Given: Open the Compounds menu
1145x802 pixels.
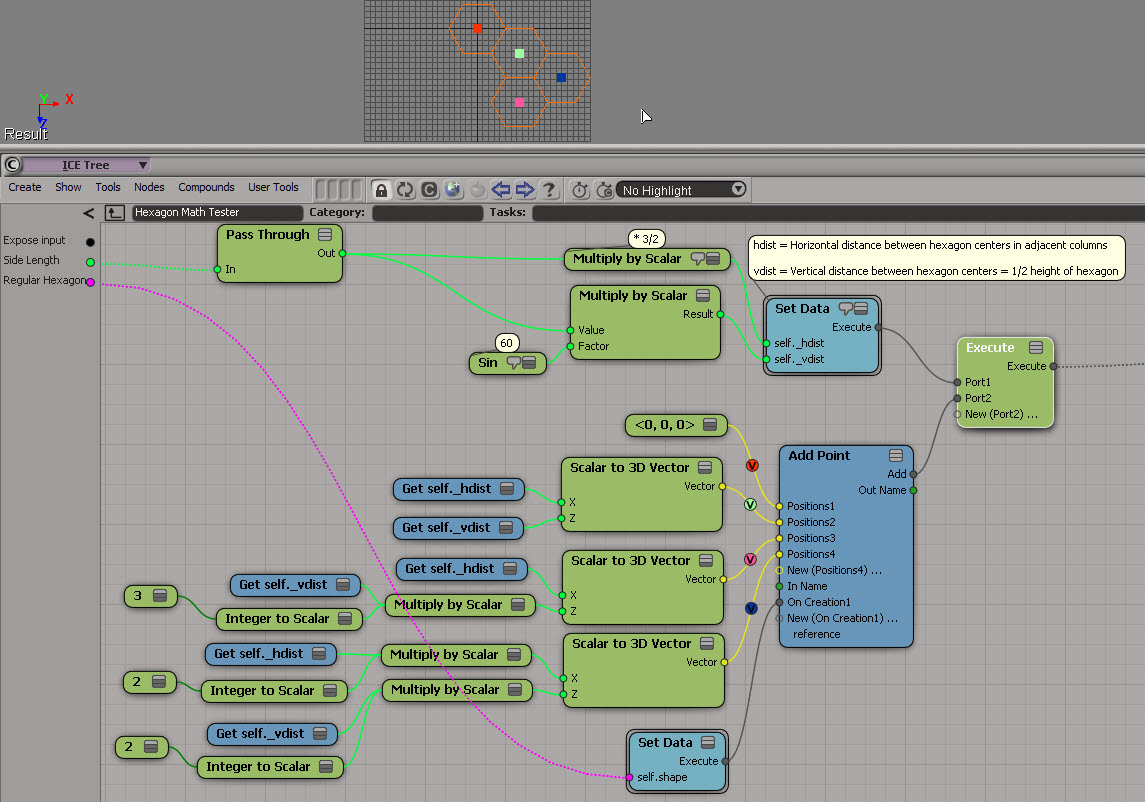Looking at the screenshot, I should click(206, 187).
